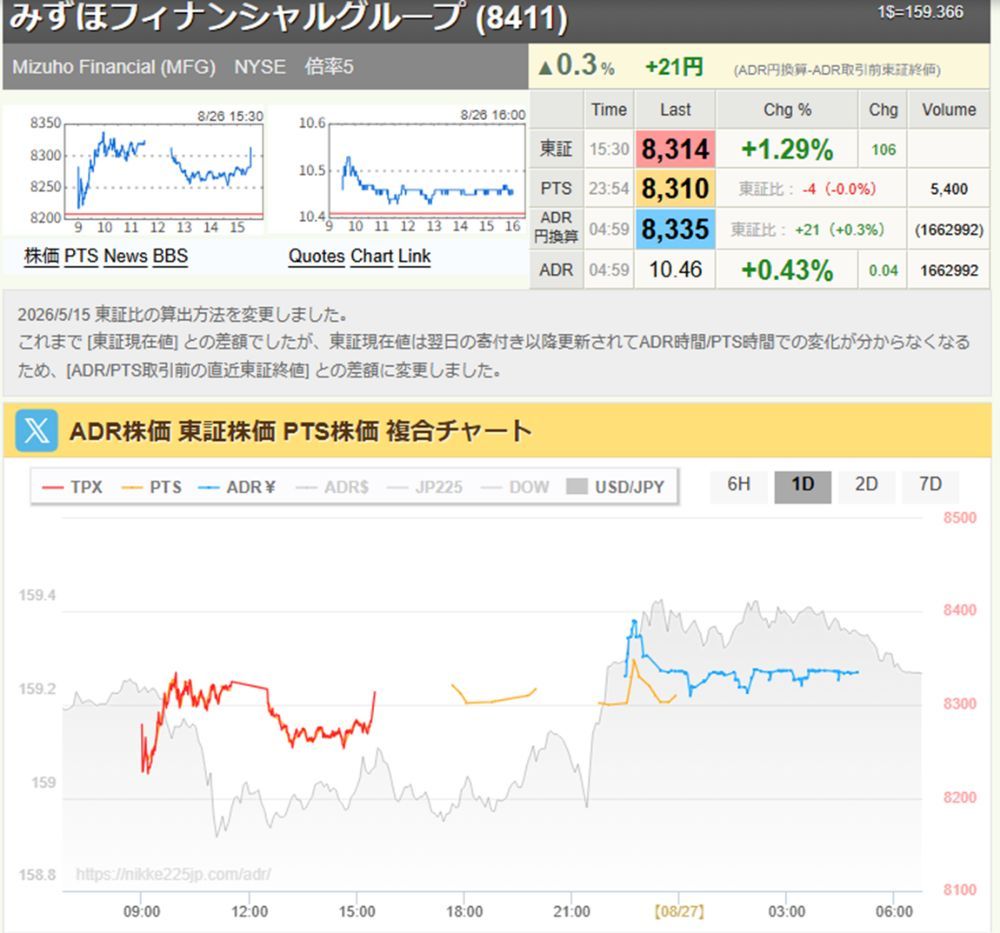
Task: Click the +1.29% change value
Action: pos(787,149)
